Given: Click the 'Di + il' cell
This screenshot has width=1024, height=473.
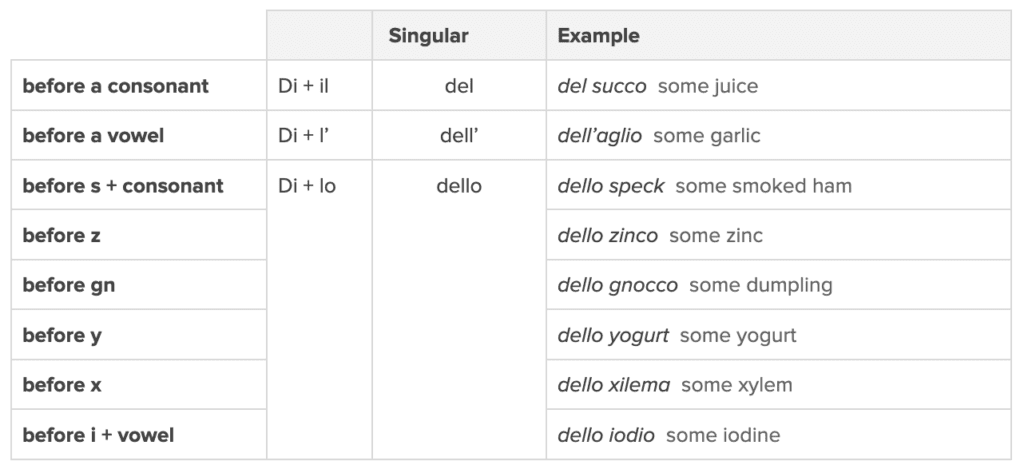Looking at the screenshot, I should tap(304, 86).
